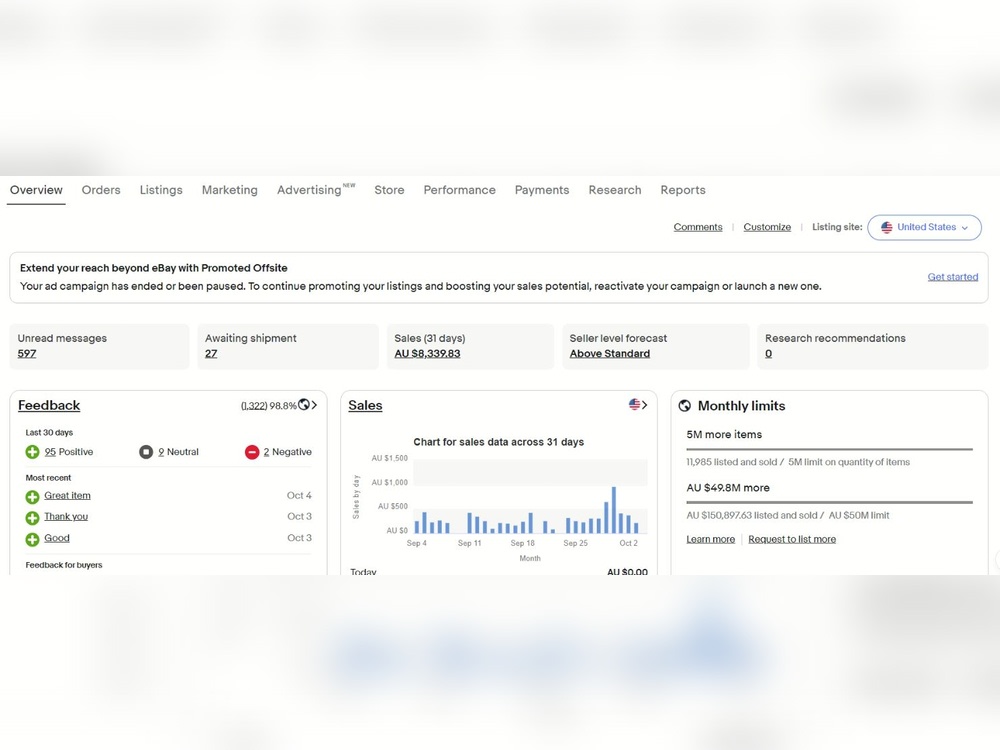The image size is (1000, 750).
Task: Open unread messages count 597
Action: (x=27, y=353)
